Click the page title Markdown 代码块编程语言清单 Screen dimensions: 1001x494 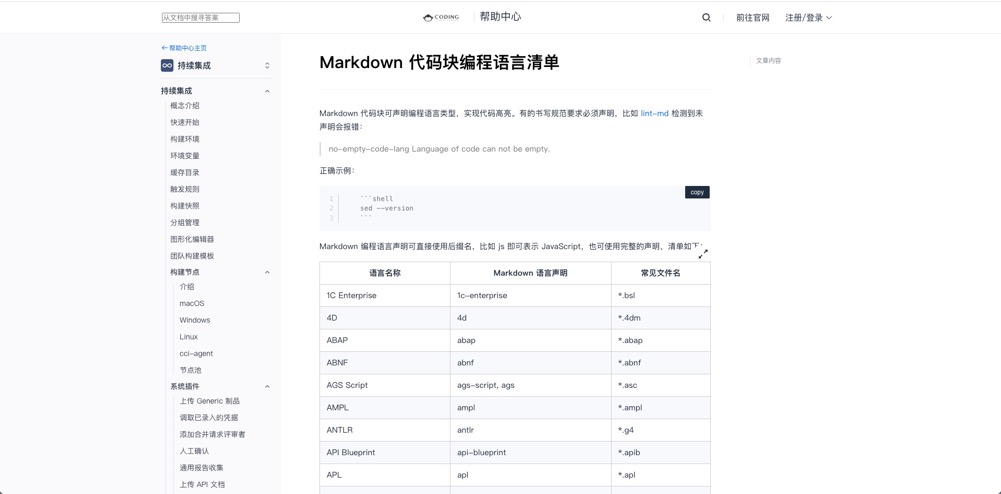coord(439,63)
